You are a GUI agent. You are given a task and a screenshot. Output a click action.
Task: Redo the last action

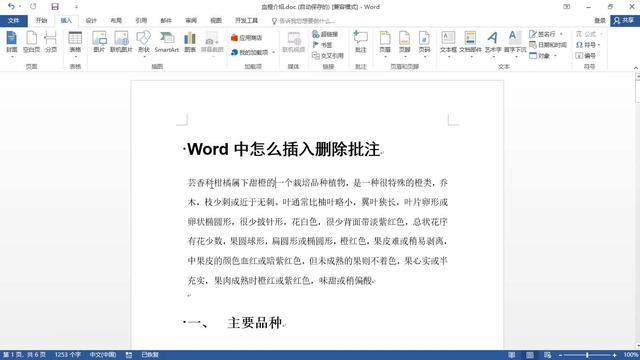pyautogui.click(x=33, y=7)
